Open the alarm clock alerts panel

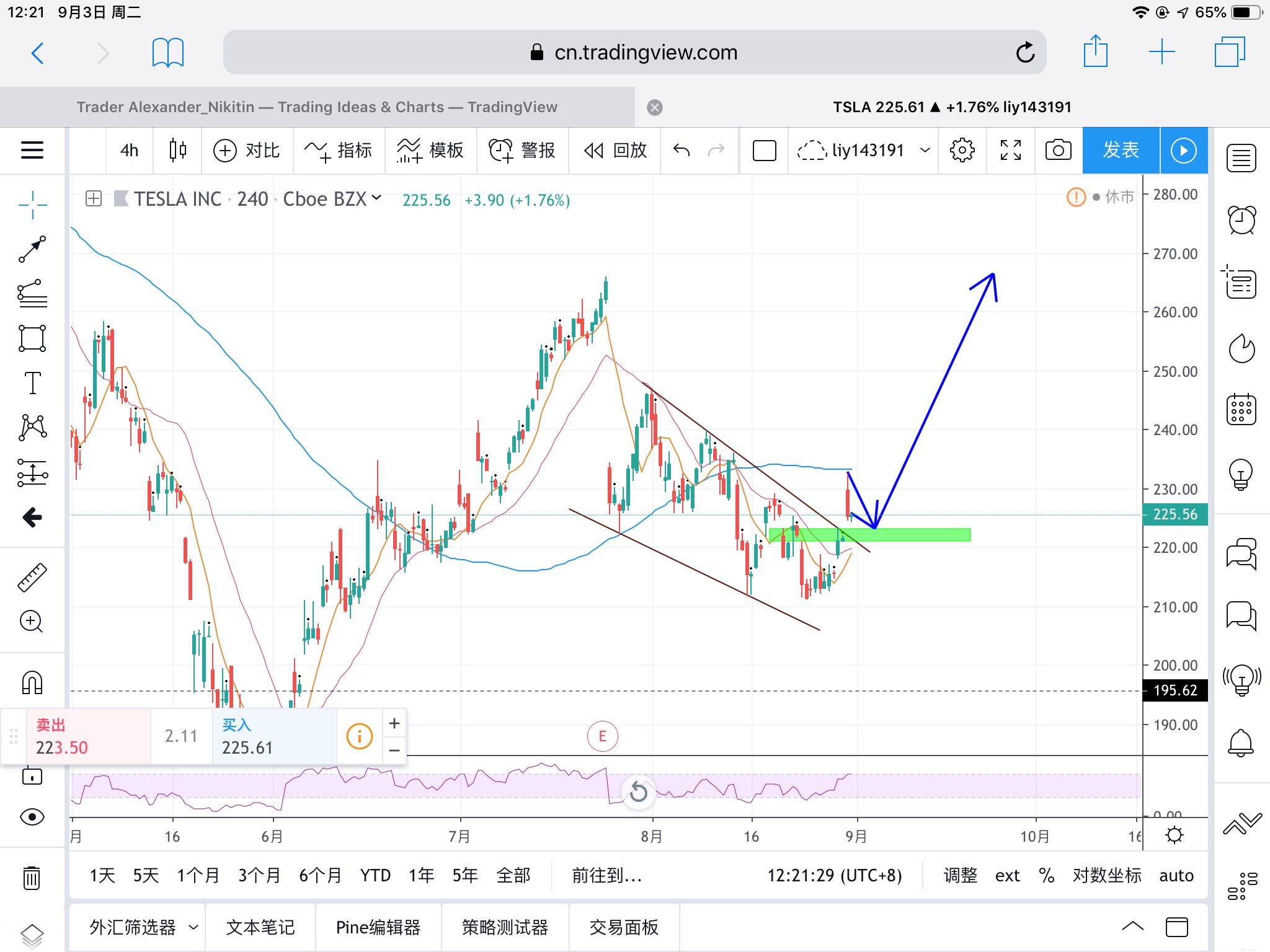click(x=1241, y=220)
